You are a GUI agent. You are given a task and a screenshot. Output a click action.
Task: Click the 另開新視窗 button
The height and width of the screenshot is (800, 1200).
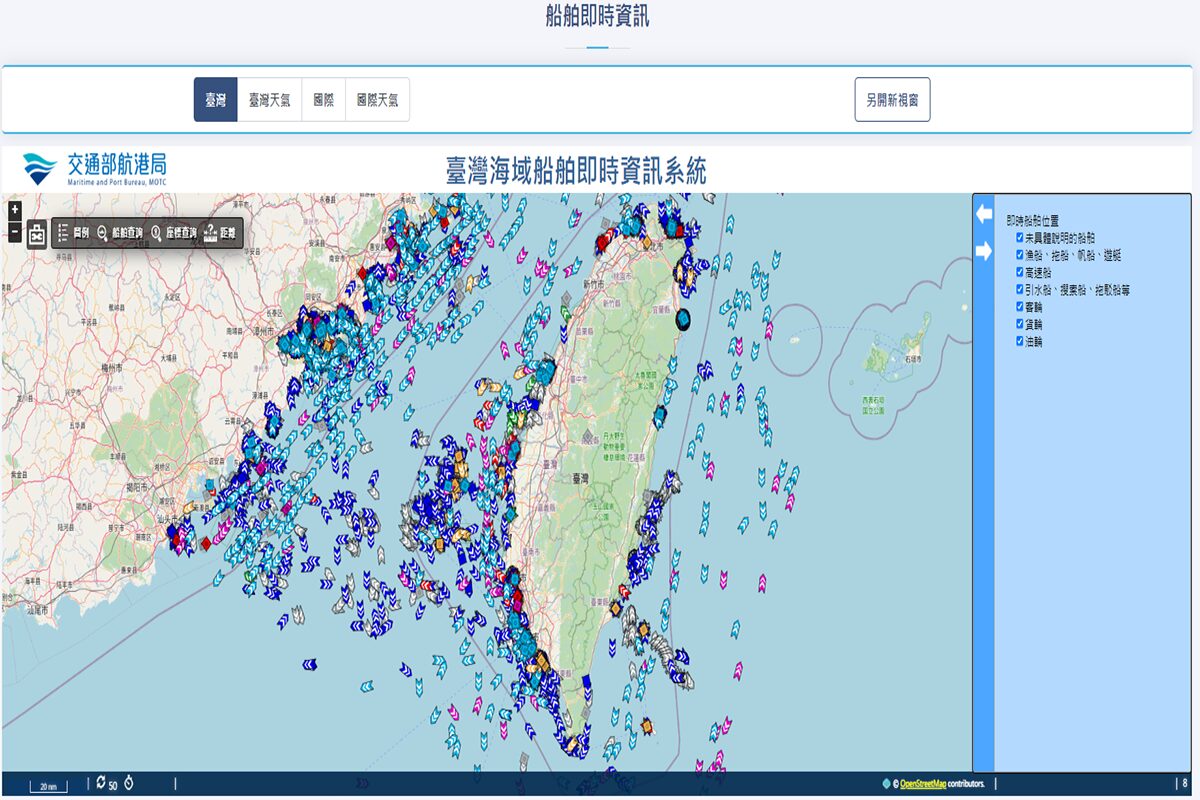tap(892, 100)
